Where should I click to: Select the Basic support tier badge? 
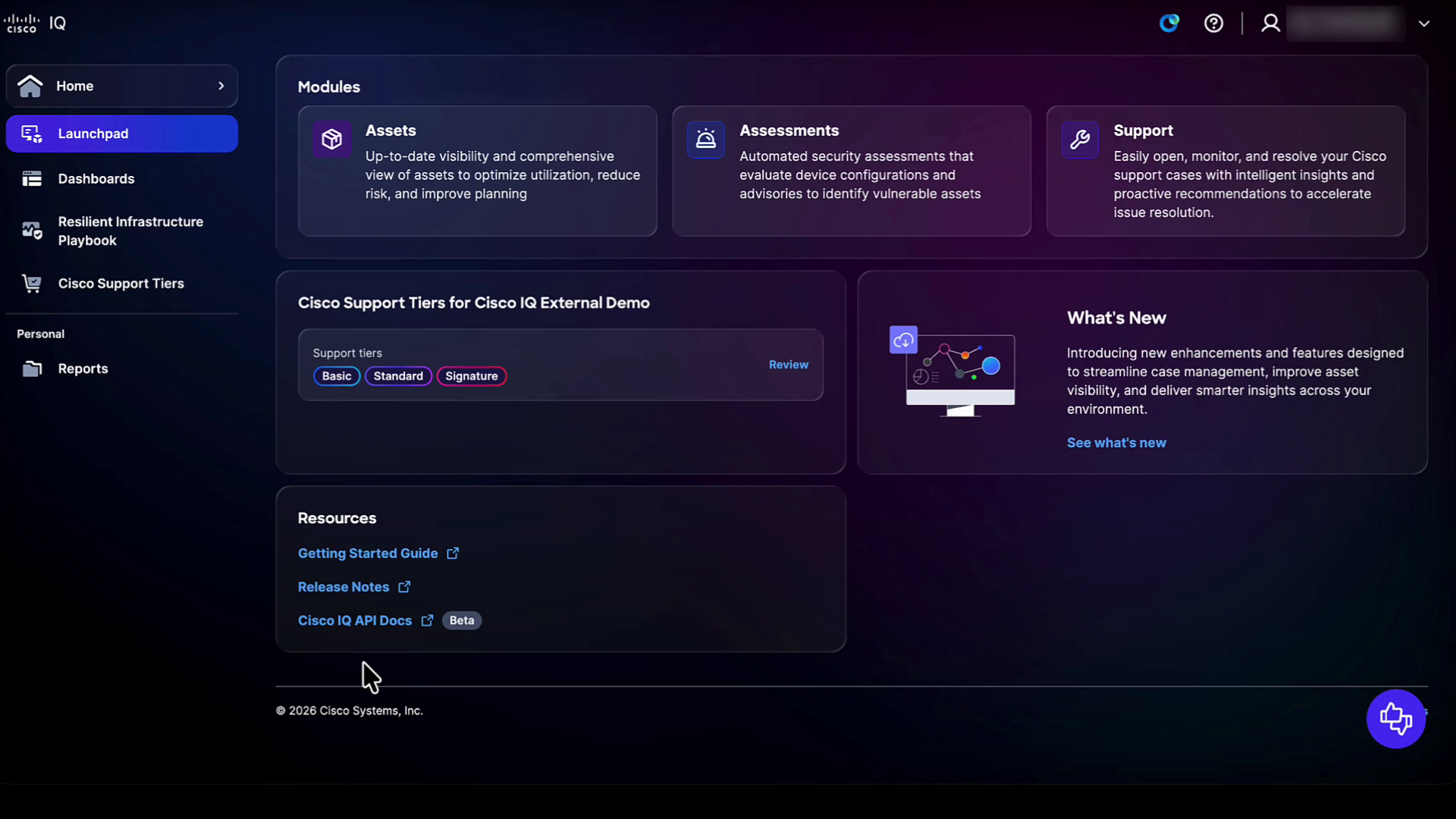[x=337, y=376]
